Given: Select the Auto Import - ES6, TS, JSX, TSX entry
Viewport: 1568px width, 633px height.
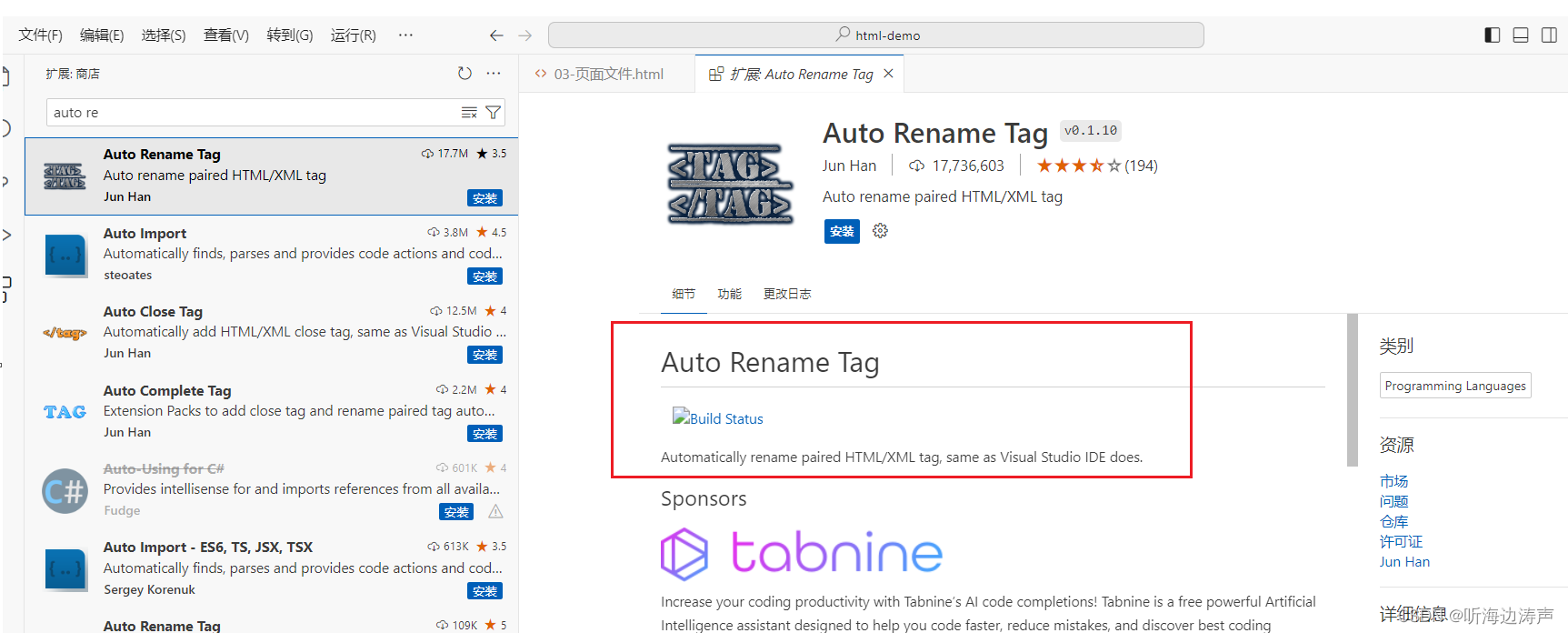Looking at the screenshot, I should pos(272,569).
